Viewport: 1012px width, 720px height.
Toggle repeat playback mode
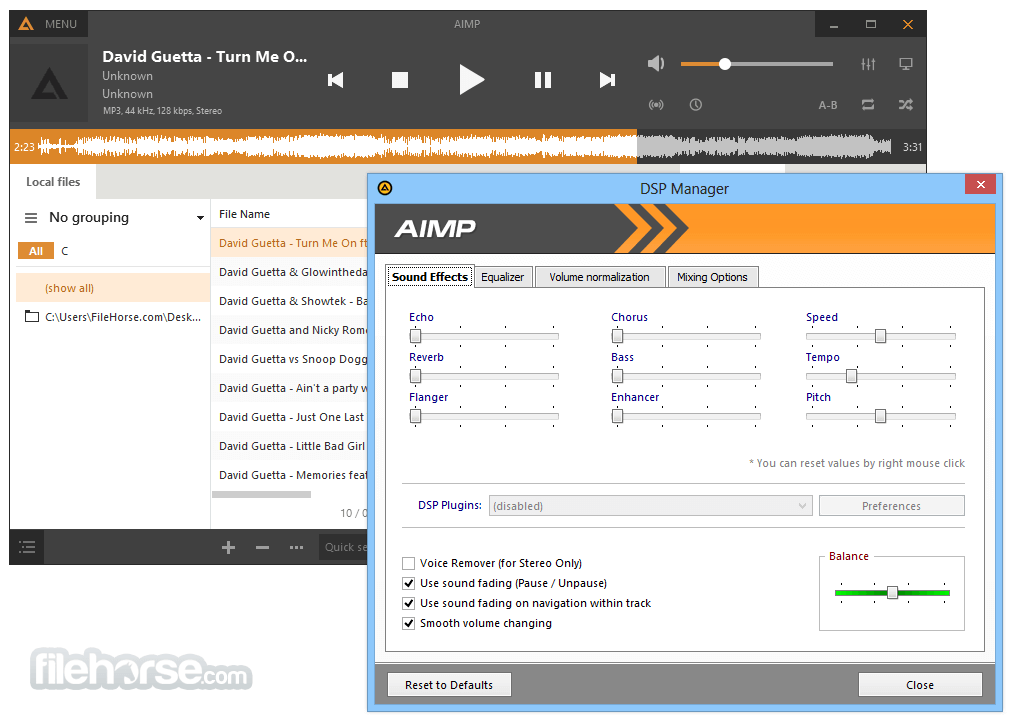[868, 105]
